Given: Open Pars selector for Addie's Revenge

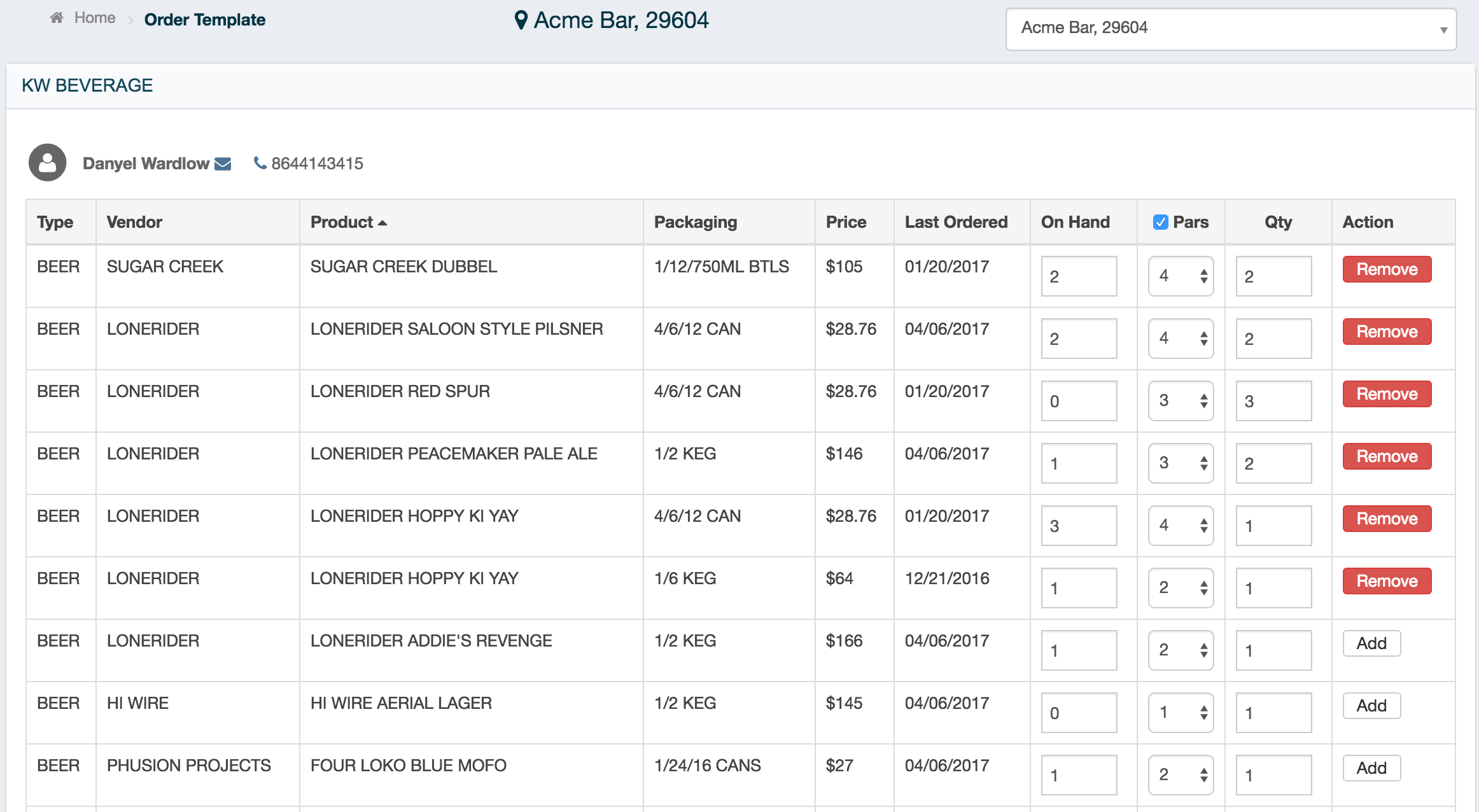Looking at the screenshot, I should point(1181,650).
